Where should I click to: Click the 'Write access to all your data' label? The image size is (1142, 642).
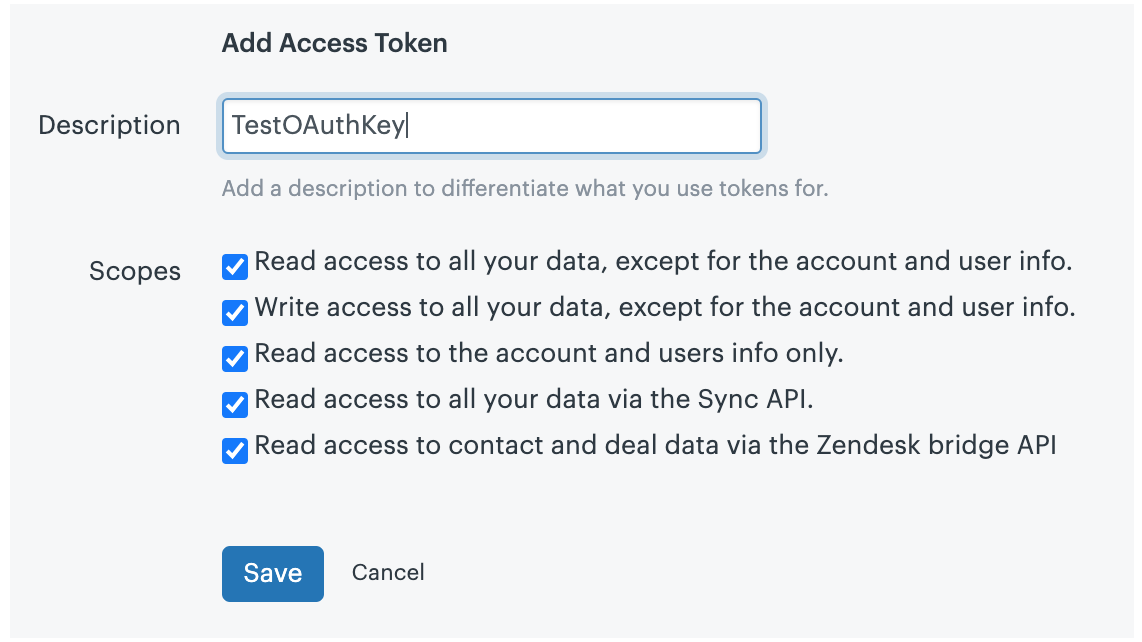pyautogui.click(x=664, y=308)
